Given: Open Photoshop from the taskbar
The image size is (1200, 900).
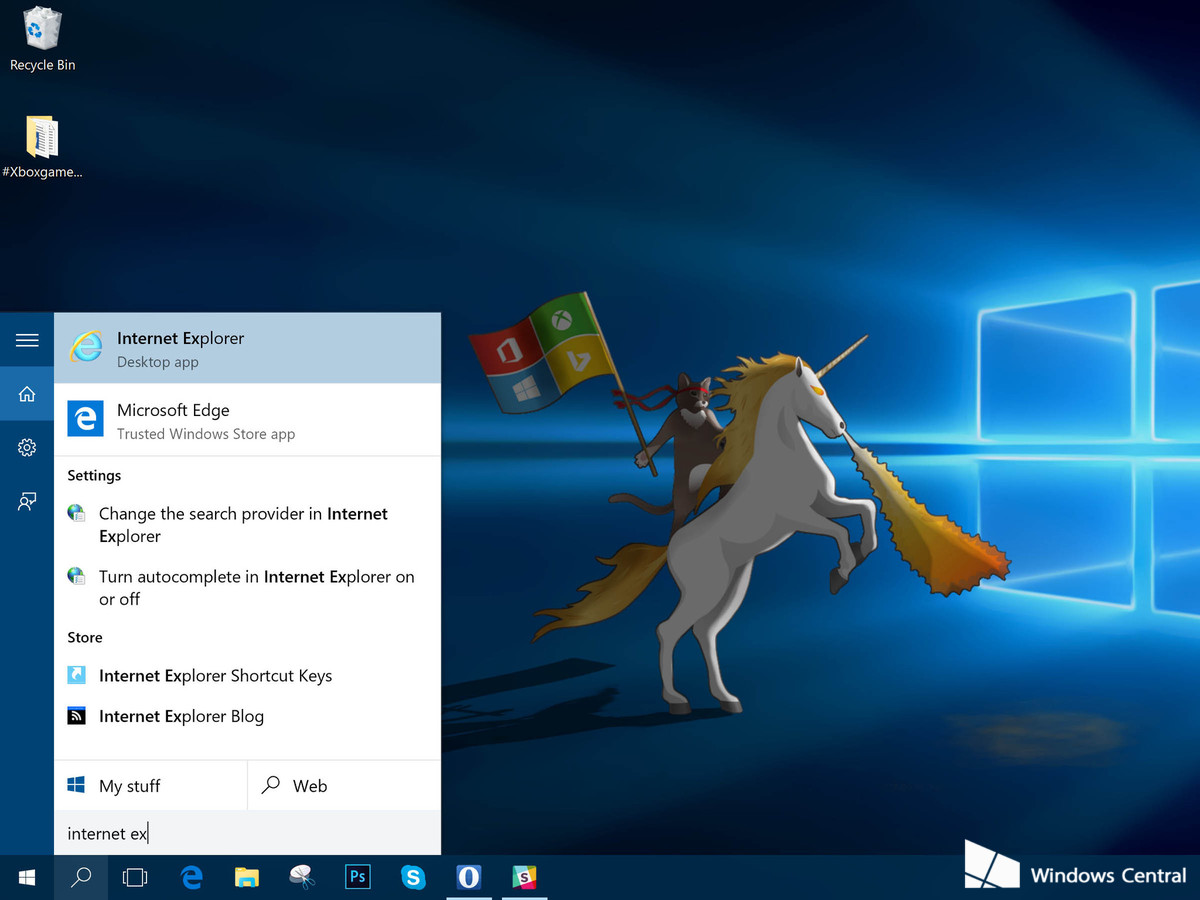Looking at the screenshot, I should (357, 878).
